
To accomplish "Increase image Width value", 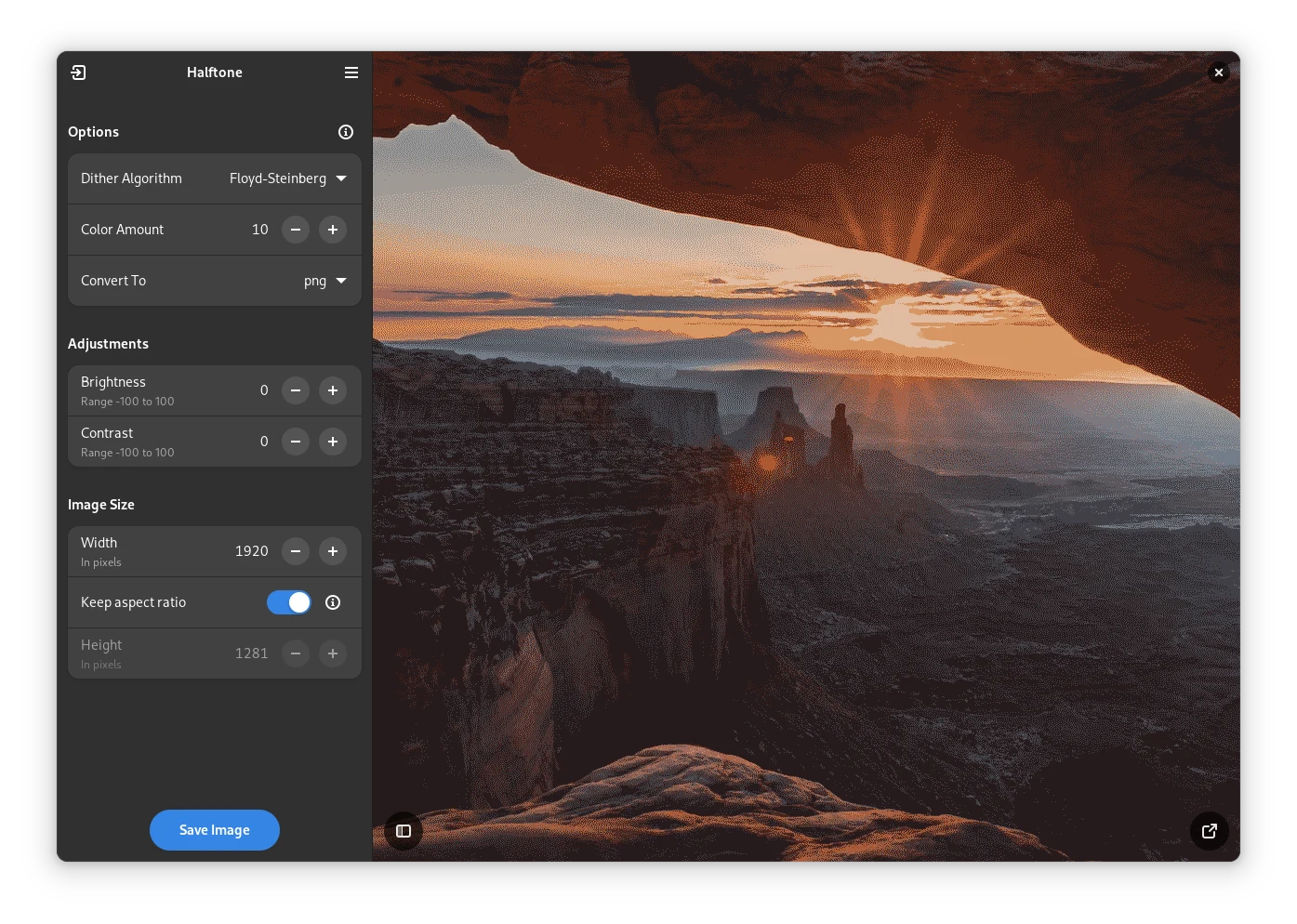I will (333, 551).
